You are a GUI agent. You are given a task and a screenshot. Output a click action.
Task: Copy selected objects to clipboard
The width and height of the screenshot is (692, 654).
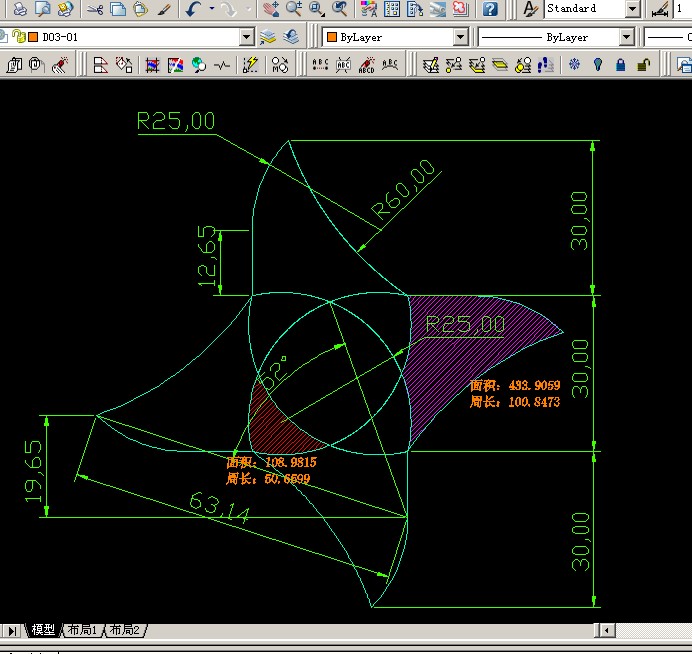click(118, 9)
